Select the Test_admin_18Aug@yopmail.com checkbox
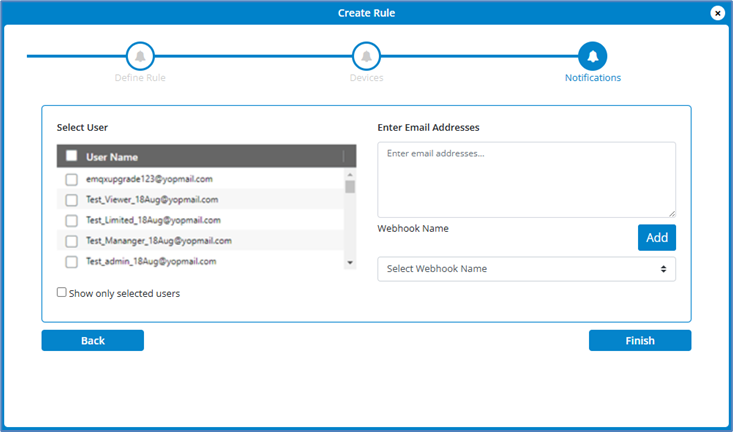 tap(71, 262)
